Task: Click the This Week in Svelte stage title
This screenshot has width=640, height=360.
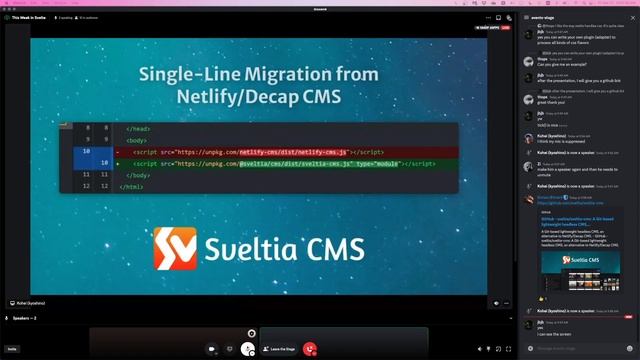Action: point(29,18)
